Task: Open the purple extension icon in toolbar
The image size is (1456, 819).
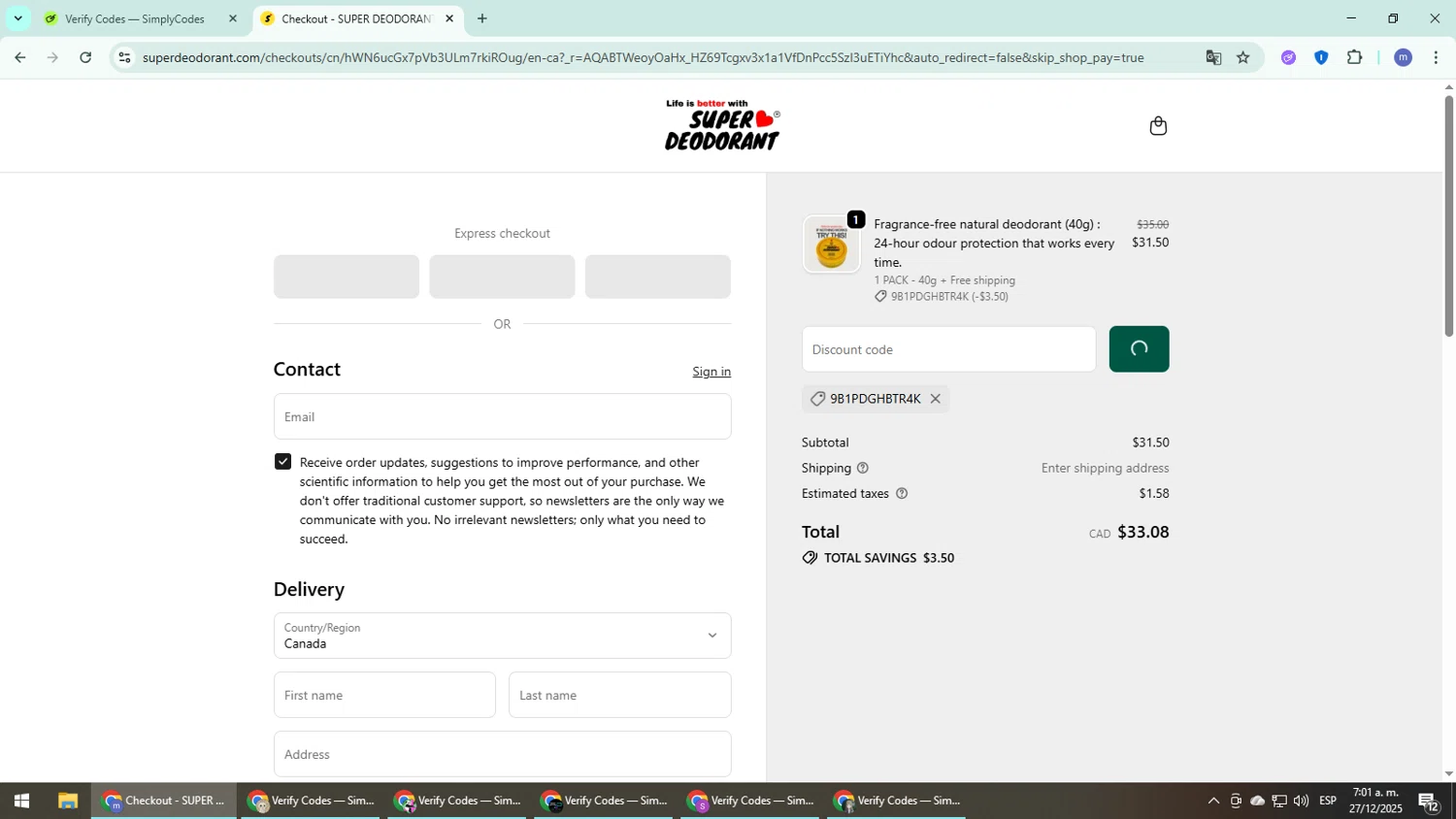Action: coord(1288,57)
